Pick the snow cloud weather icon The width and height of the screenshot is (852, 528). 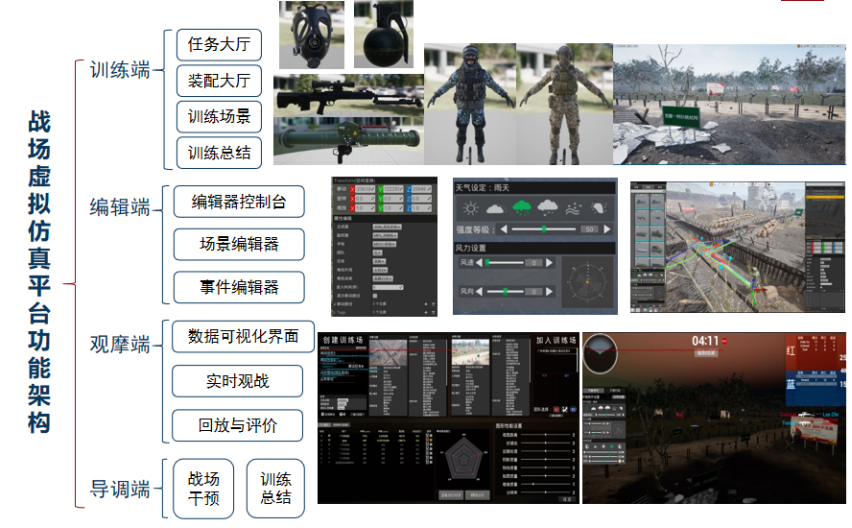coord(547,208)
